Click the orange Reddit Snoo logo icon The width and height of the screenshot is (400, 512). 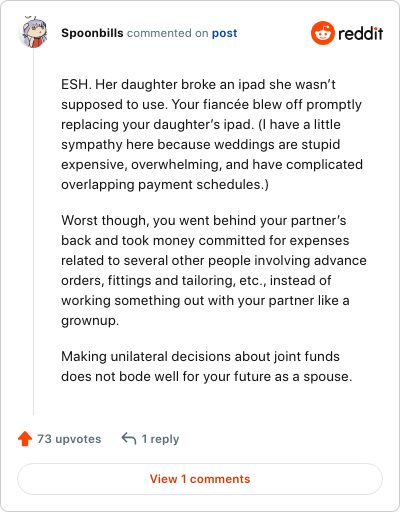[x=323, y=33]
